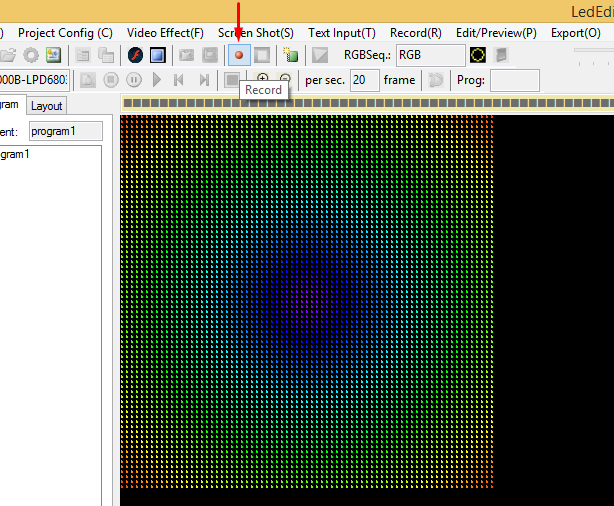Click the screen capture region icon
614x506 pixels.
[210, 55]
